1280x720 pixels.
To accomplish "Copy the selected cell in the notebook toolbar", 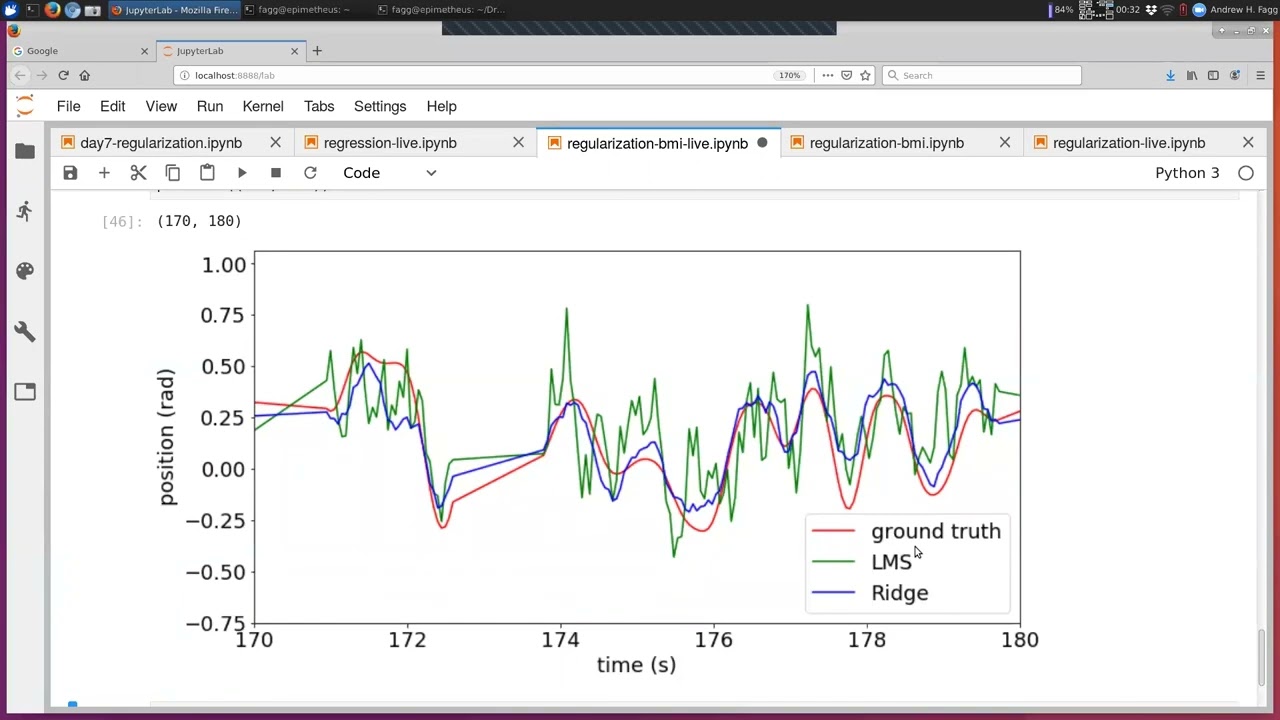I will point(173,173).
